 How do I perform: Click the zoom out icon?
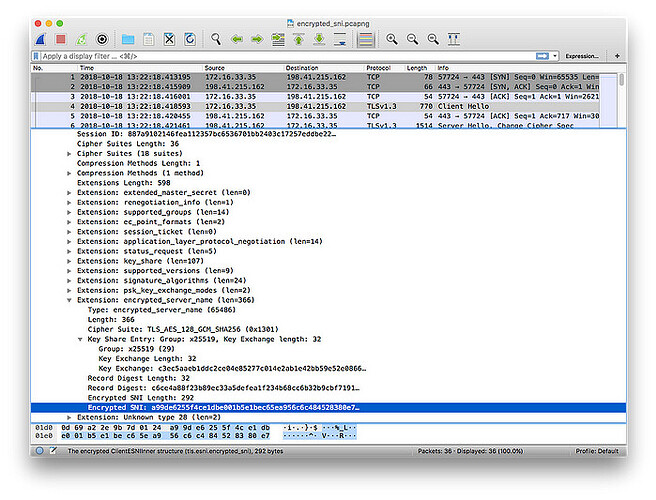pos(413,39)
